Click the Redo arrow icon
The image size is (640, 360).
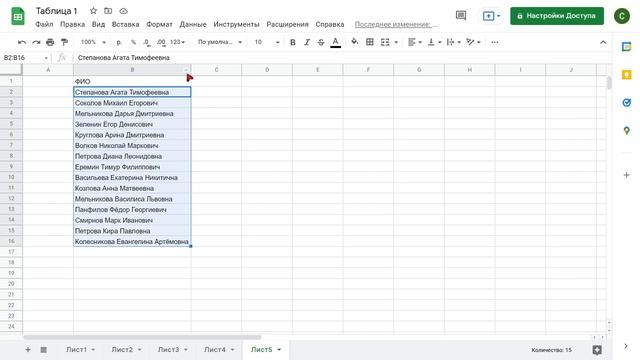(x=36, y=42)
